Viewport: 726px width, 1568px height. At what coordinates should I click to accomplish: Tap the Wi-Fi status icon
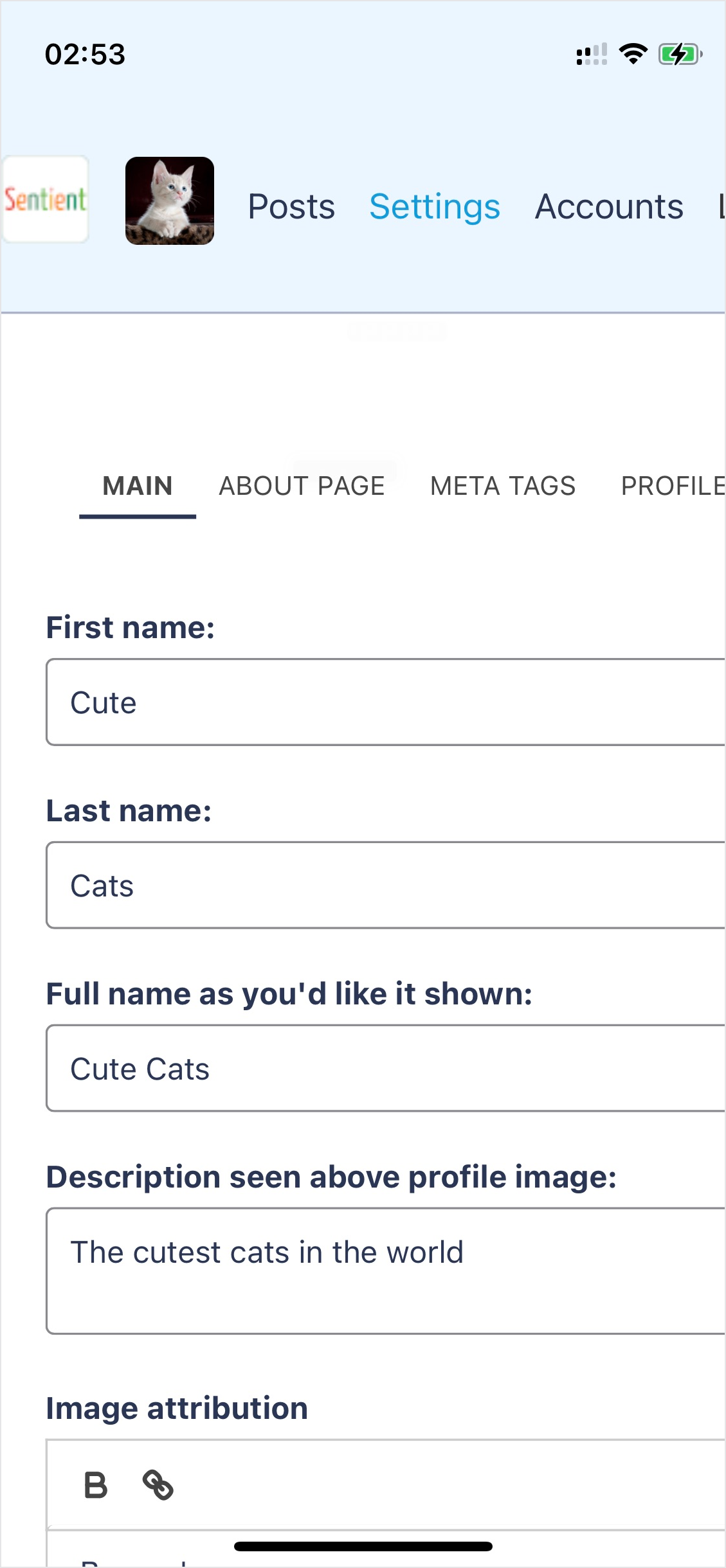click(633, 54)
